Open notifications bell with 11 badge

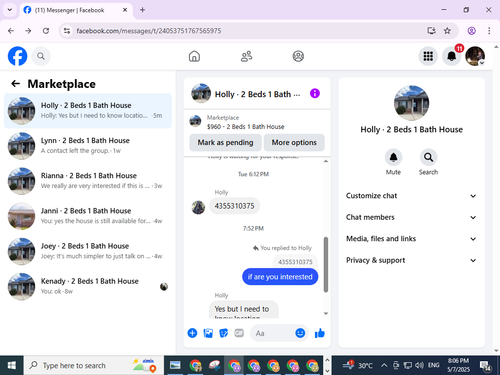coord(452,56)
